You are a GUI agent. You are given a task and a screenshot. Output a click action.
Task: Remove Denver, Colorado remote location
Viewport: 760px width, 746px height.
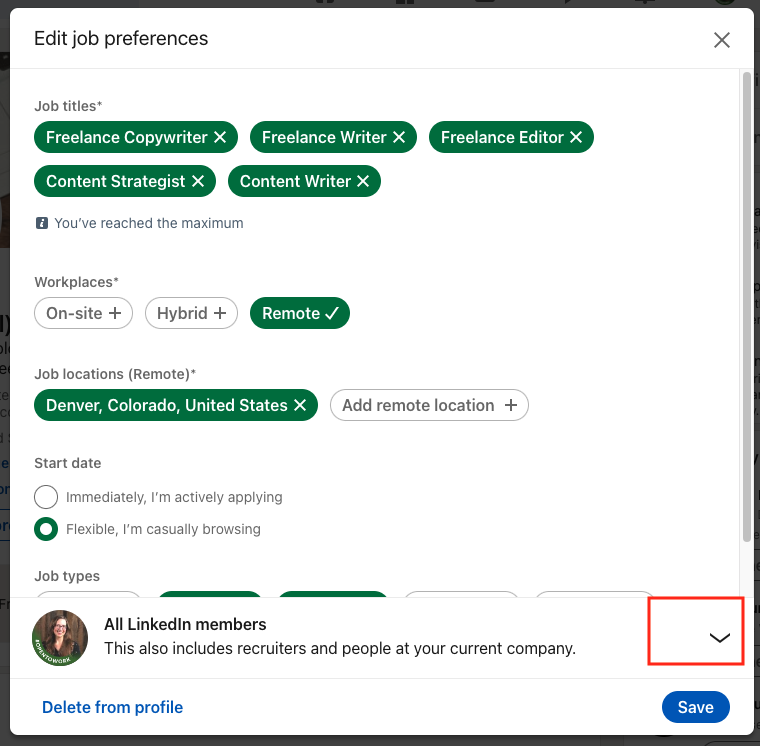pyautogui.click(x=299, y=406)
